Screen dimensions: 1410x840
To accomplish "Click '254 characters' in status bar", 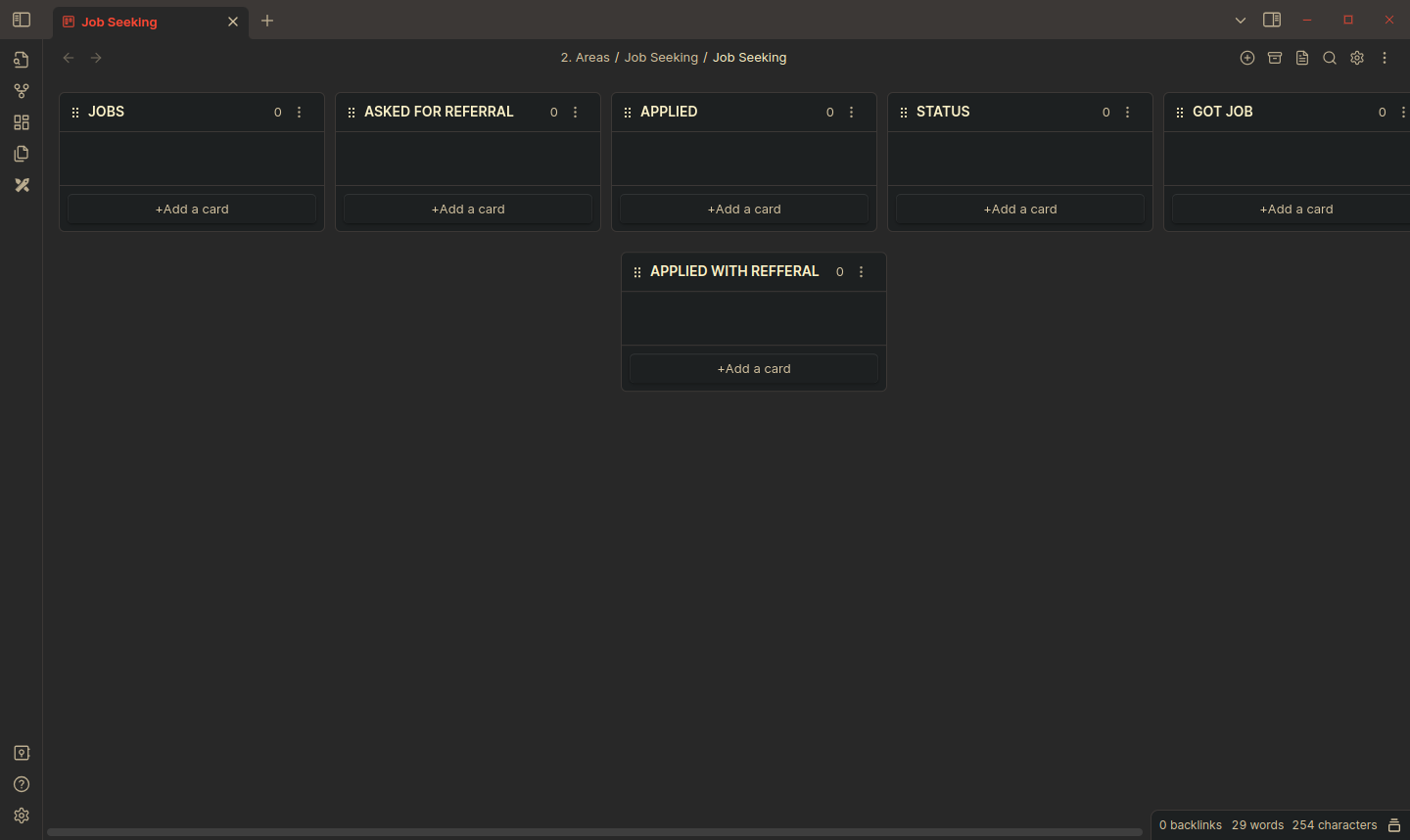I will coord(1335,825).
